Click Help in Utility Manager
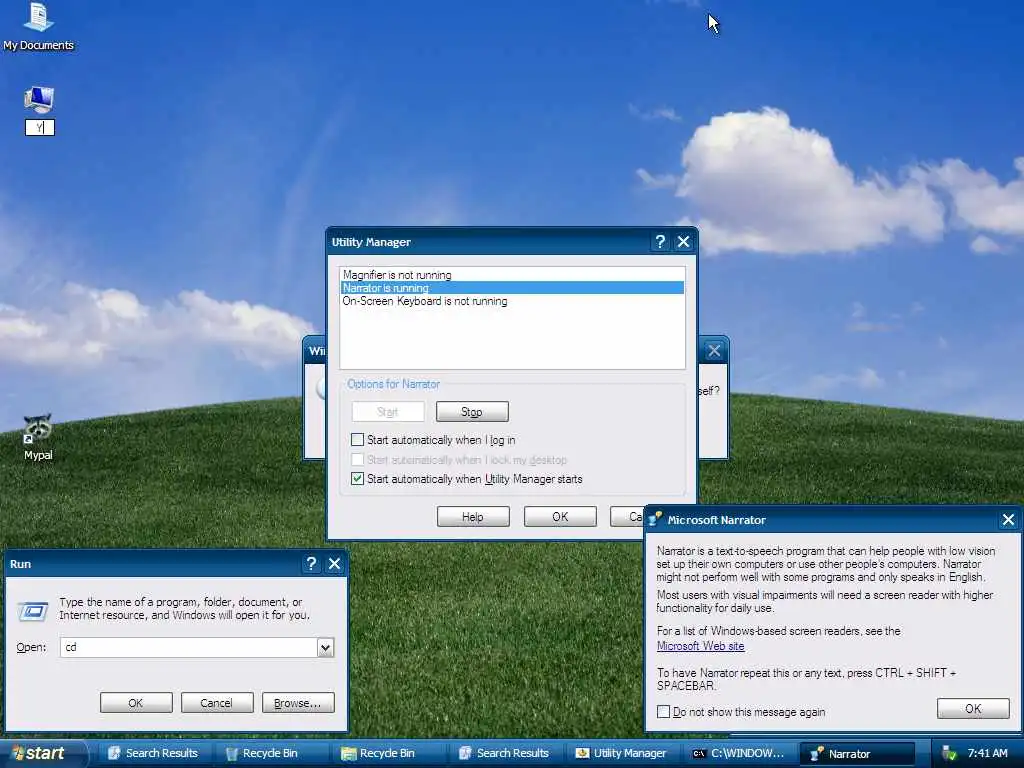 pos(473,517)
